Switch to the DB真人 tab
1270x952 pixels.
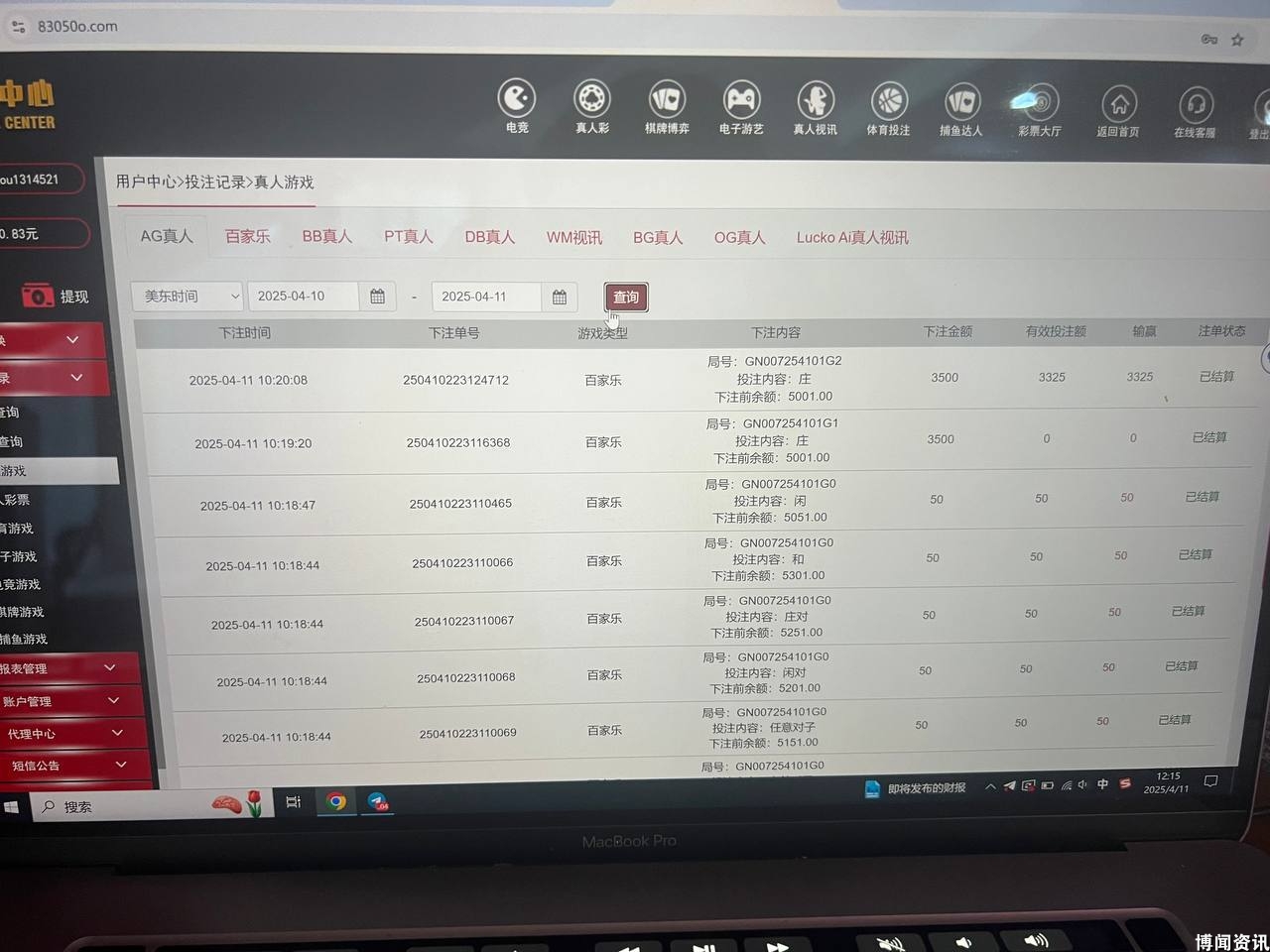point(490,237)
